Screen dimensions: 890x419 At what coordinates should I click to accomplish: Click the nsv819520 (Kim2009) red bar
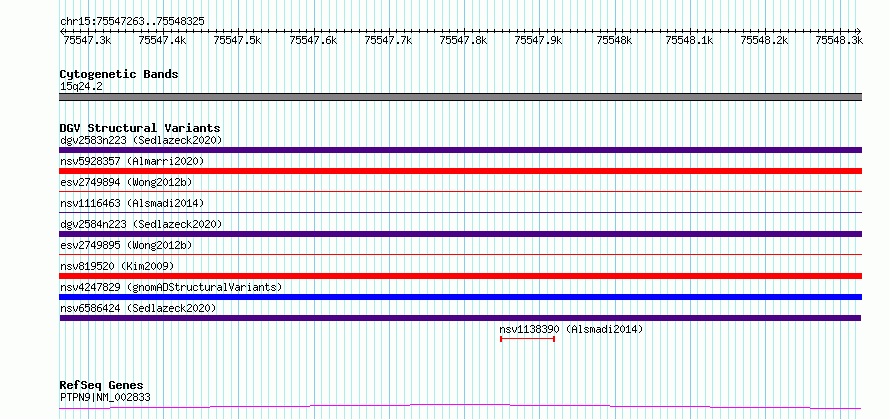[460, 276]
